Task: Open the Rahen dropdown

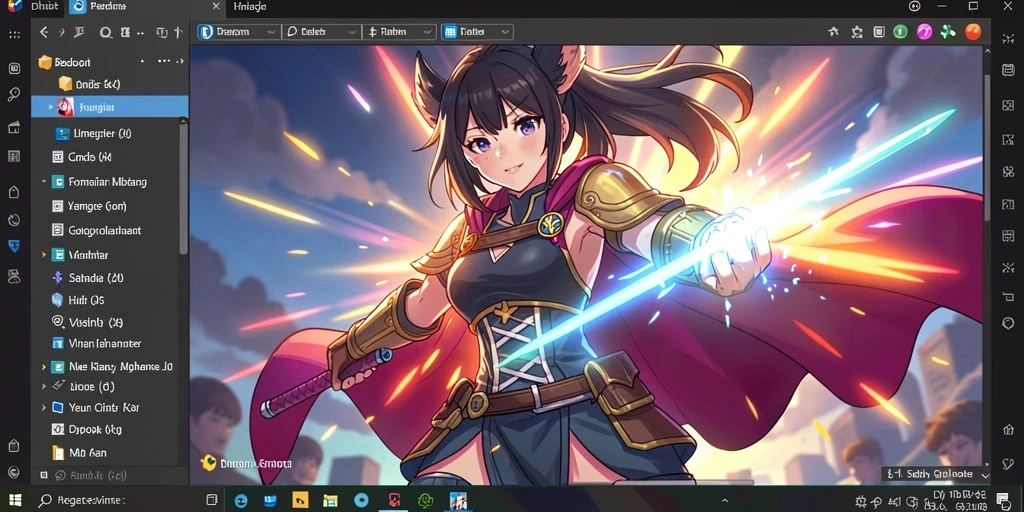Action: tap(400, 32)
